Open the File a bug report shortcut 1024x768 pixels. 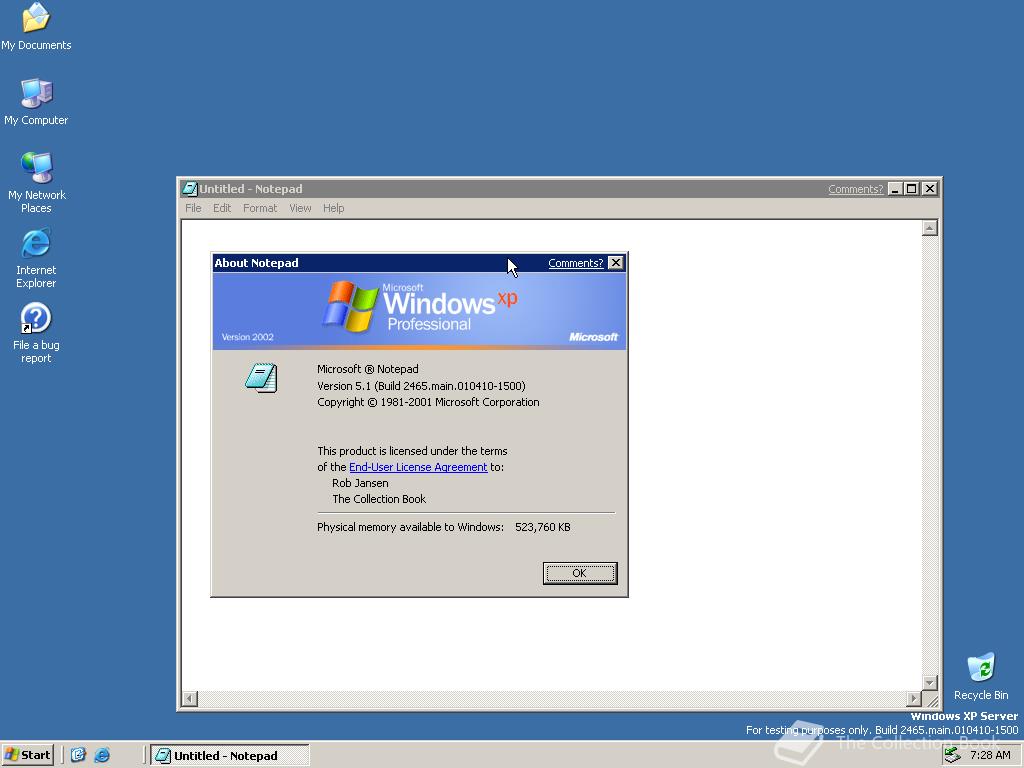click(x=36, y=322)
